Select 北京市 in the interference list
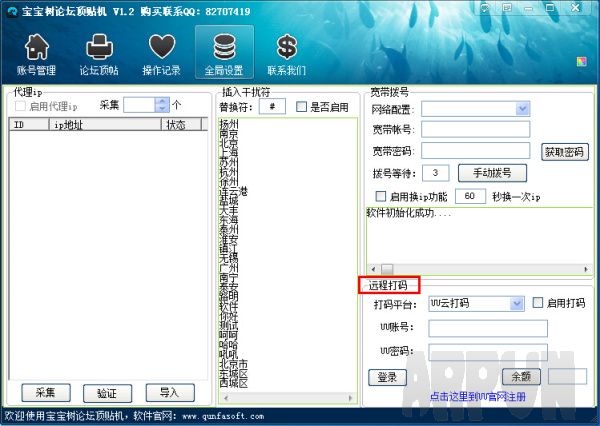Screen dimensions: 600x426 [233, 363]
